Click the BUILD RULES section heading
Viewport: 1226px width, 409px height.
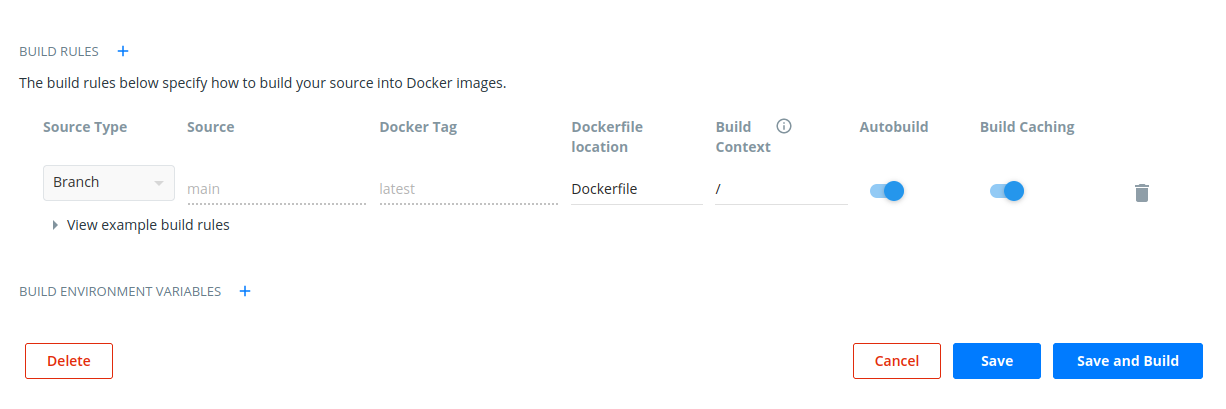(x=59, y=51)
